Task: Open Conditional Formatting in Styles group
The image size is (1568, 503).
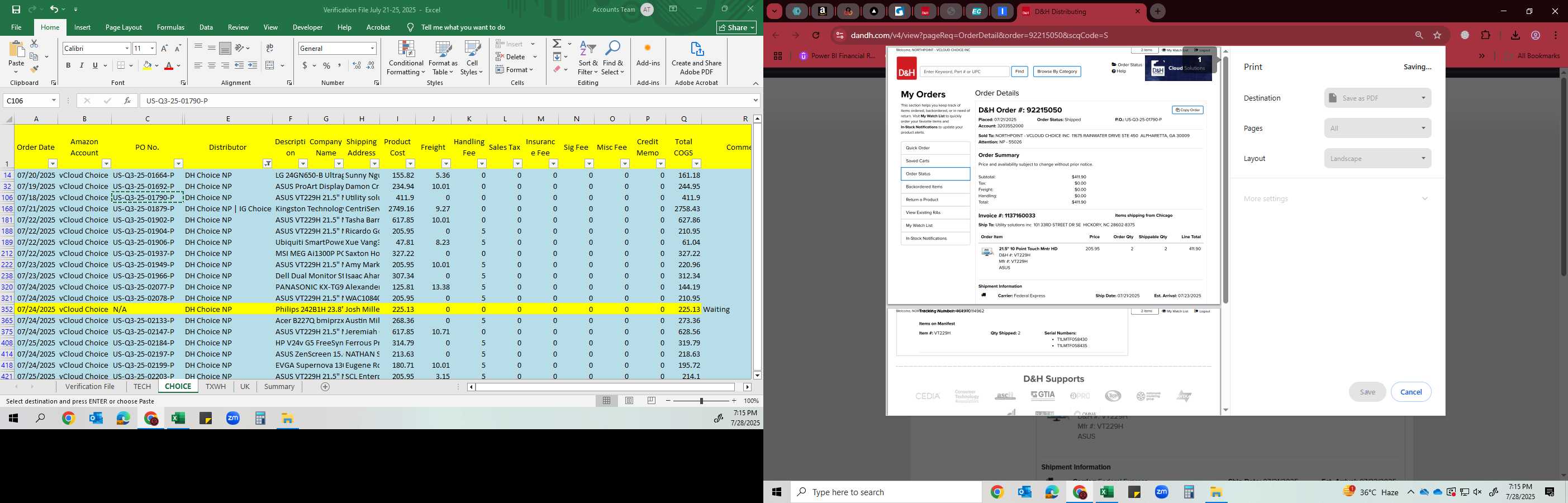Action: click(406, 59)
